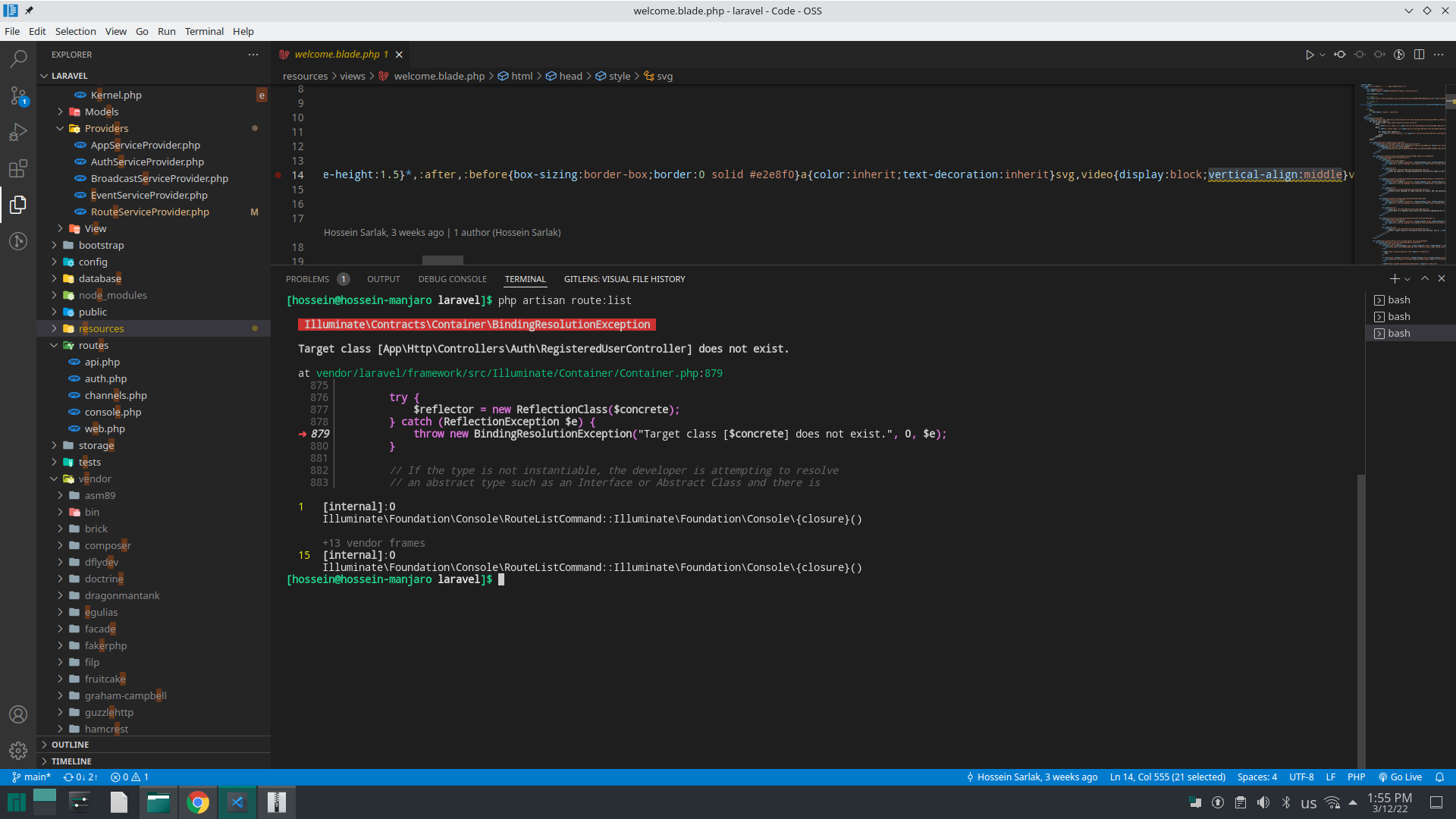This screenshot has height=819, width=1456.
Task: Switch to DEBUG CONSOLE tab
Action: pos(453,279)
